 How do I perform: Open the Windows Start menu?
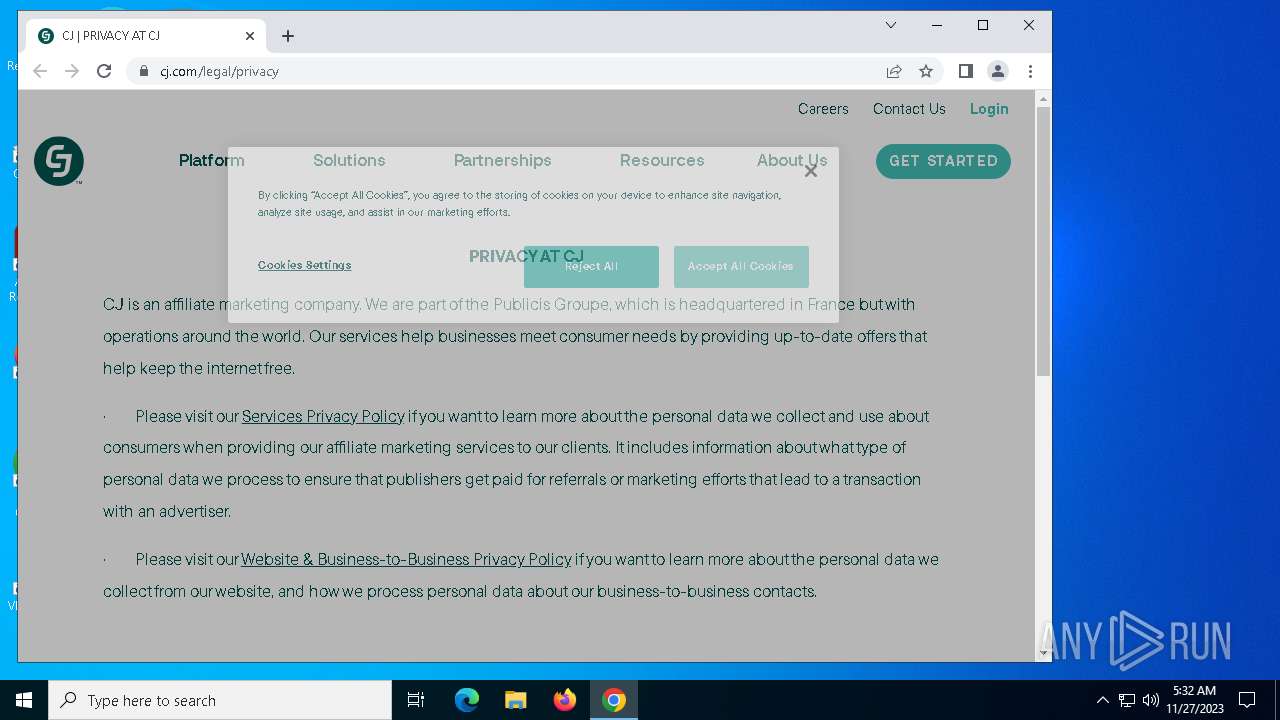click(x=24, y=700)
